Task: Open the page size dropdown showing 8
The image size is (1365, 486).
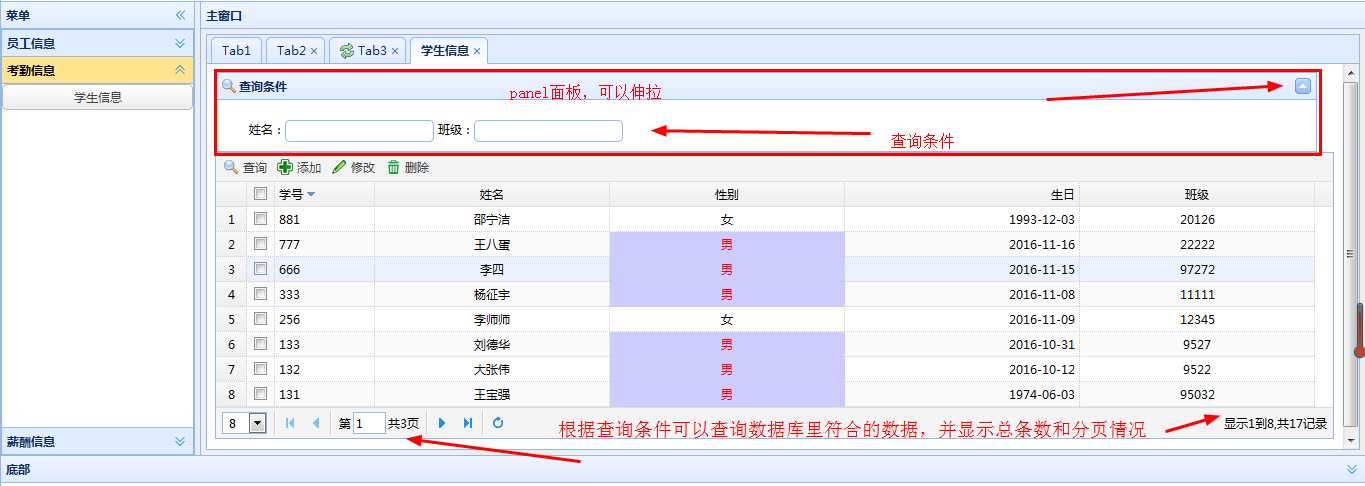Action: [257, 423]
